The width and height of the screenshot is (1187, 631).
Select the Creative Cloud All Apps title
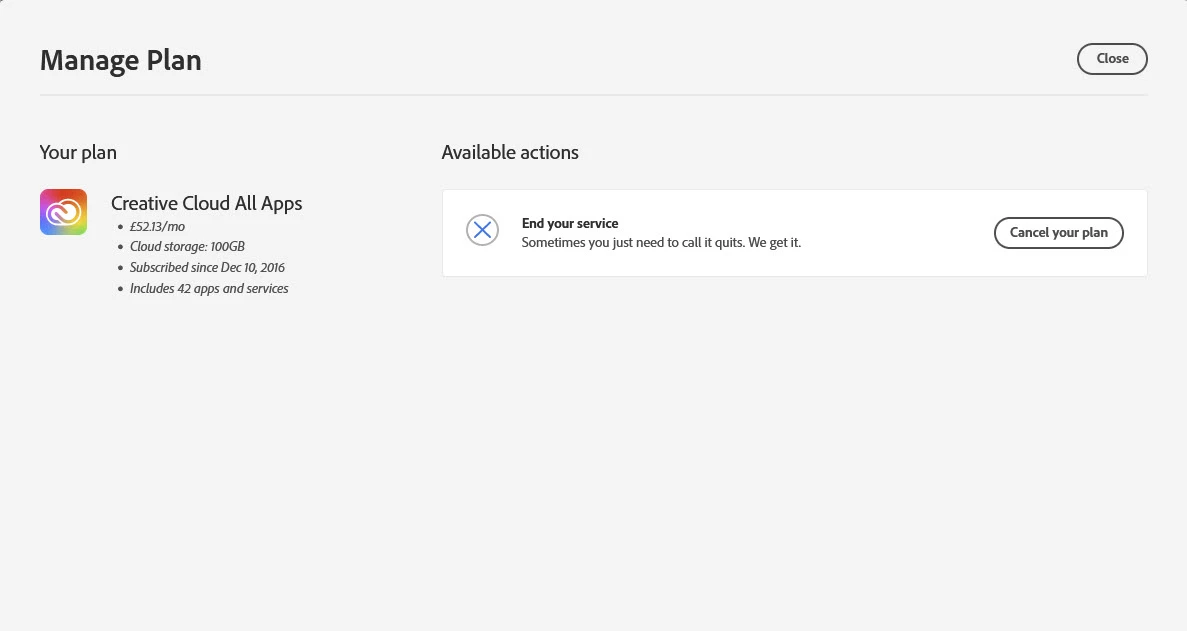coord(207,204)
